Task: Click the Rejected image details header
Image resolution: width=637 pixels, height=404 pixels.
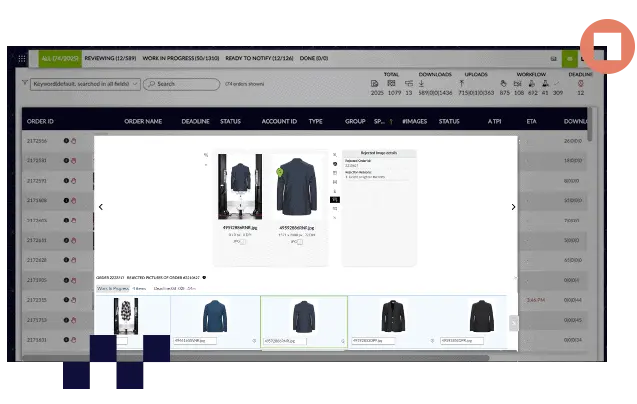Action: pyautogui.click(x=379, y=153)
